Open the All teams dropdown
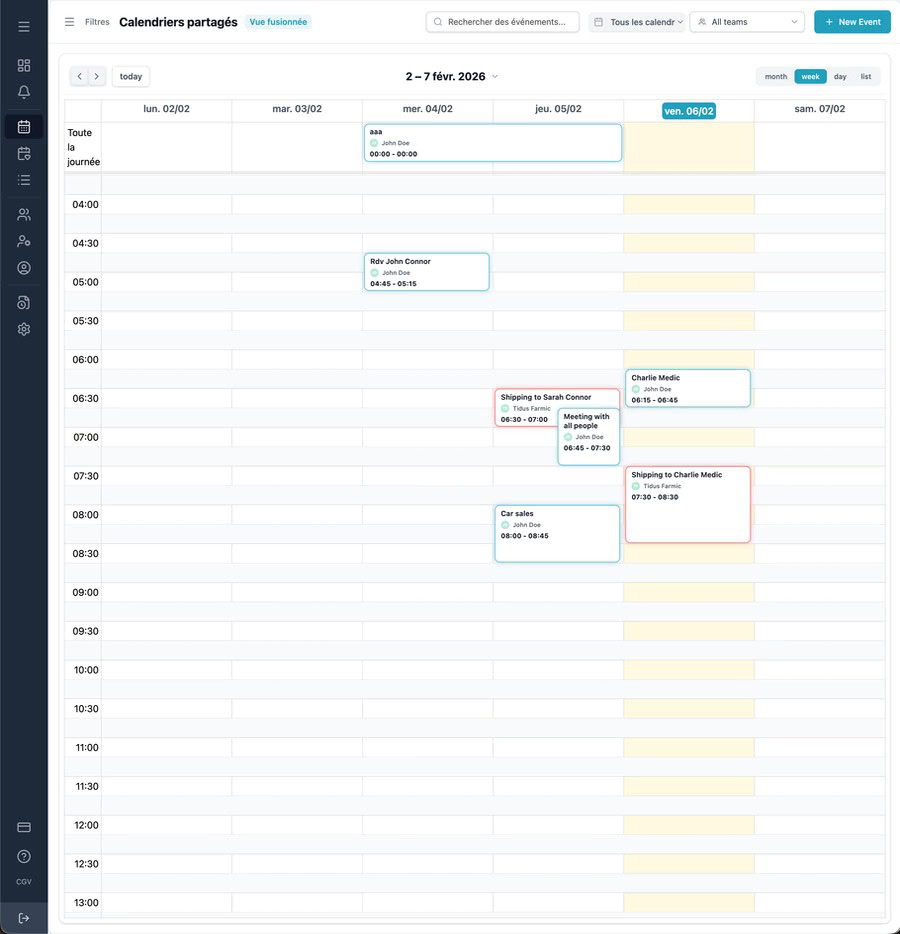The width and height of the screenshot is (900, 934). tap(747, 21)
